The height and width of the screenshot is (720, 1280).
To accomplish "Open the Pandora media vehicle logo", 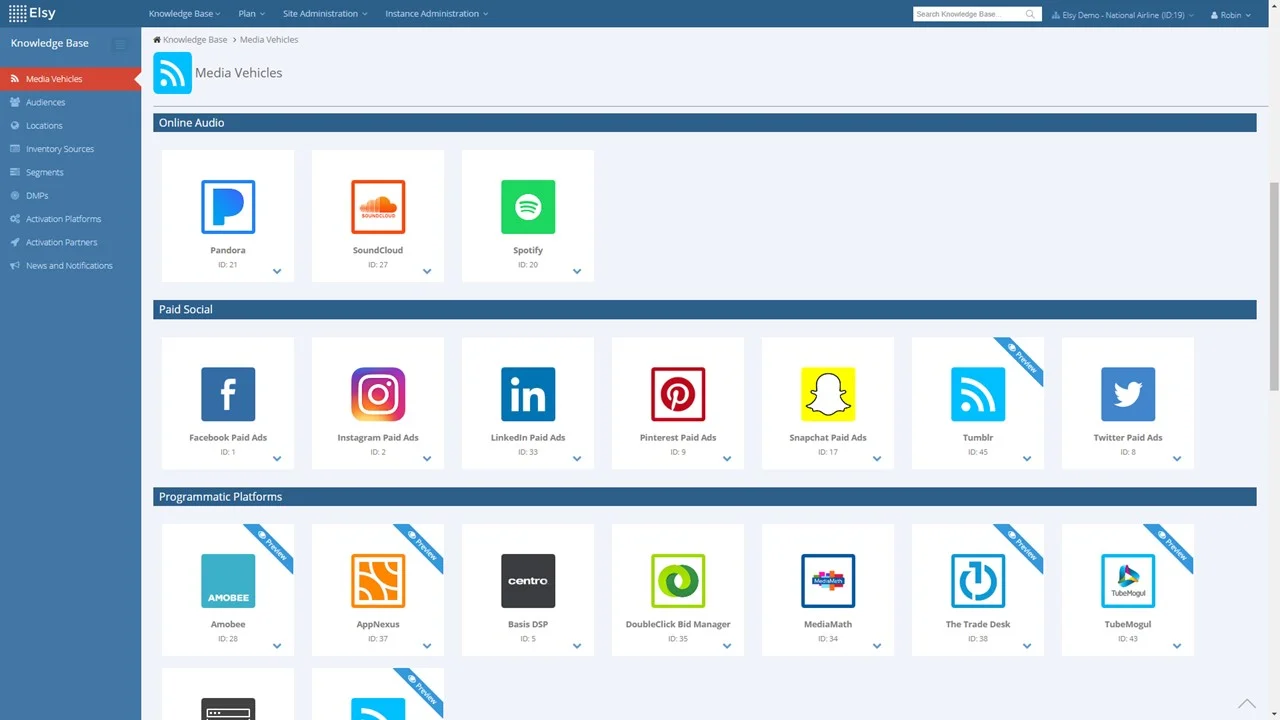I will pyautogui.click(x=228, y=207).
